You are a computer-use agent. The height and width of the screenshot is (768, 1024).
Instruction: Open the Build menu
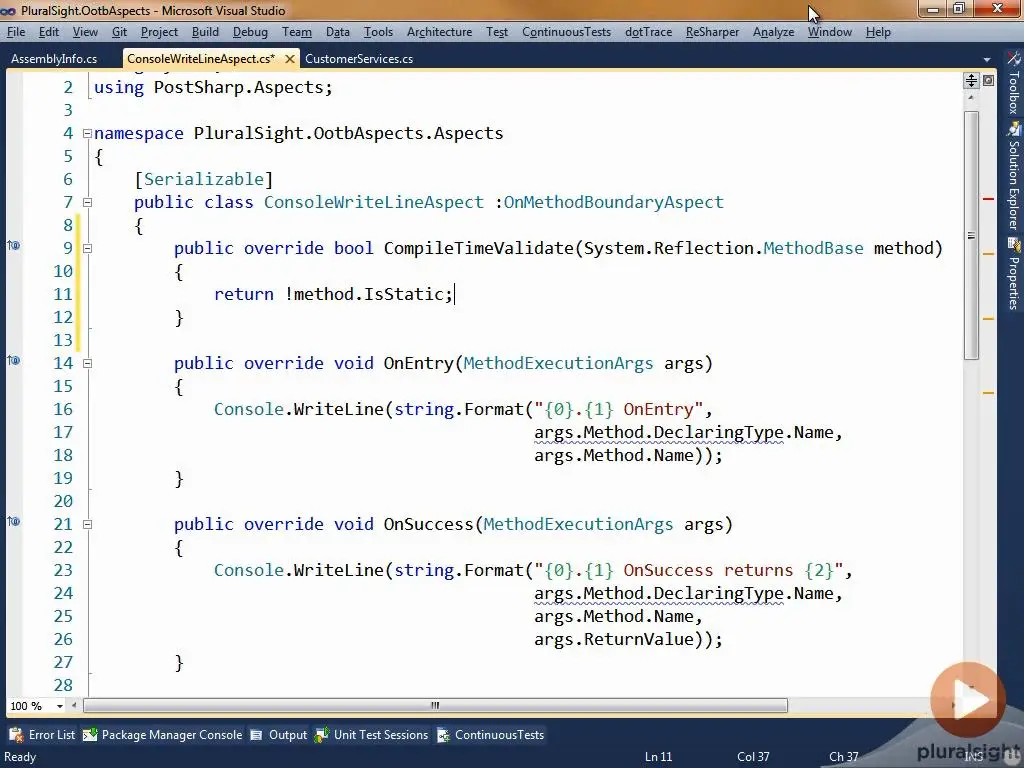[x=205, y=32]
